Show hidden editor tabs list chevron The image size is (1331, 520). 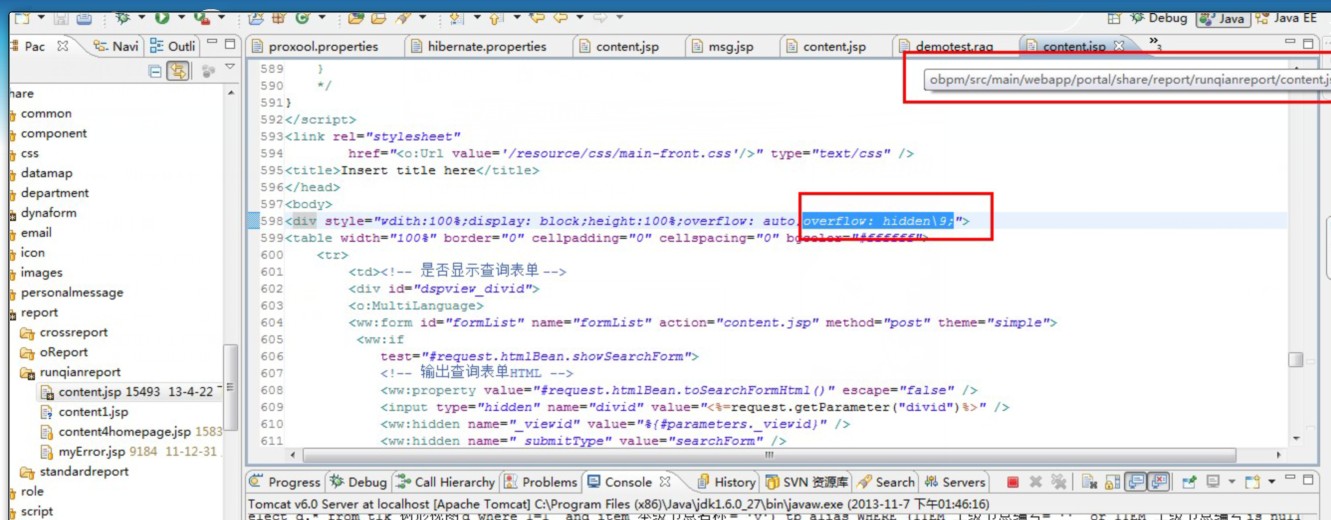(1155, 44)
